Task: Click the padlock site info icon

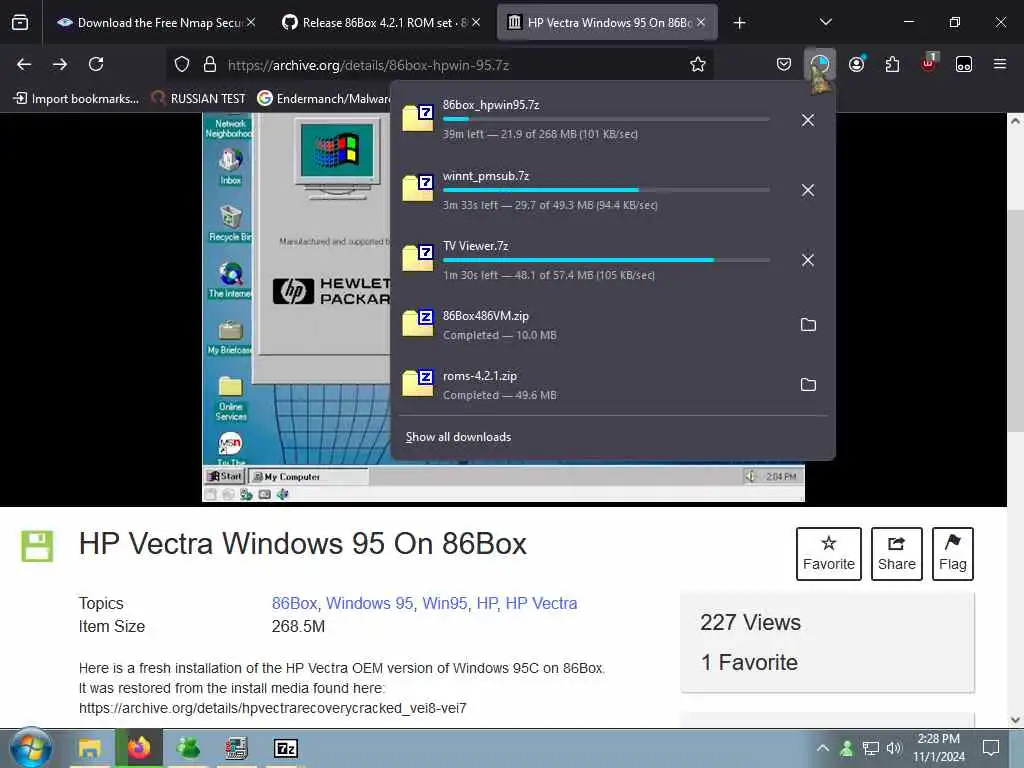Action: 210,64
